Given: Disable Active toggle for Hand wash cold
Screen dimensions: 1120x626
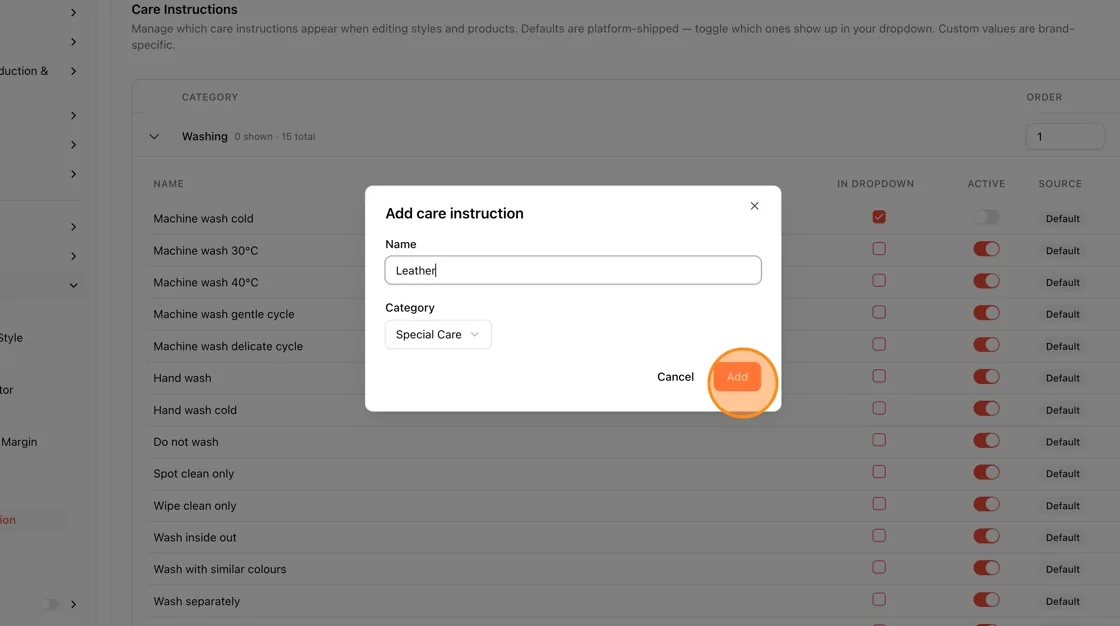Looking at the screenshot, I should coord(986,408).
